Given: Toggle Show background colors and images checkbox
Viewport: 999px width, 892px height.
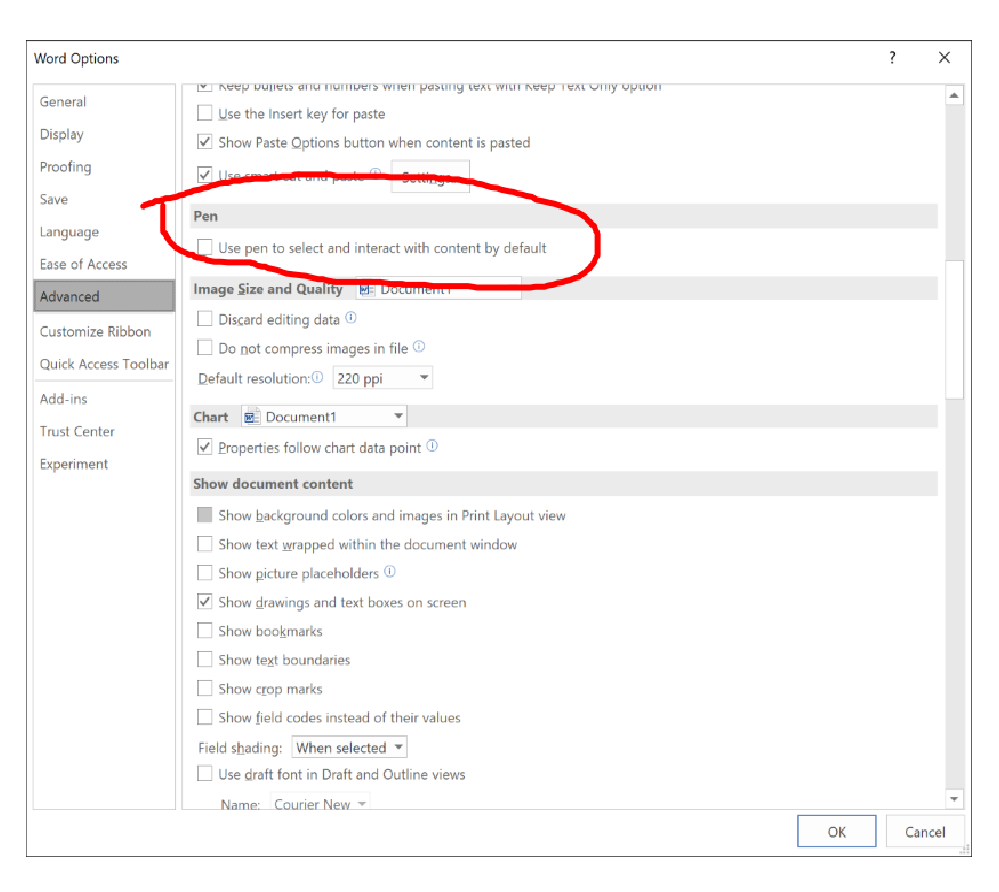Looking at the screenshot, I should coord(205,514).
